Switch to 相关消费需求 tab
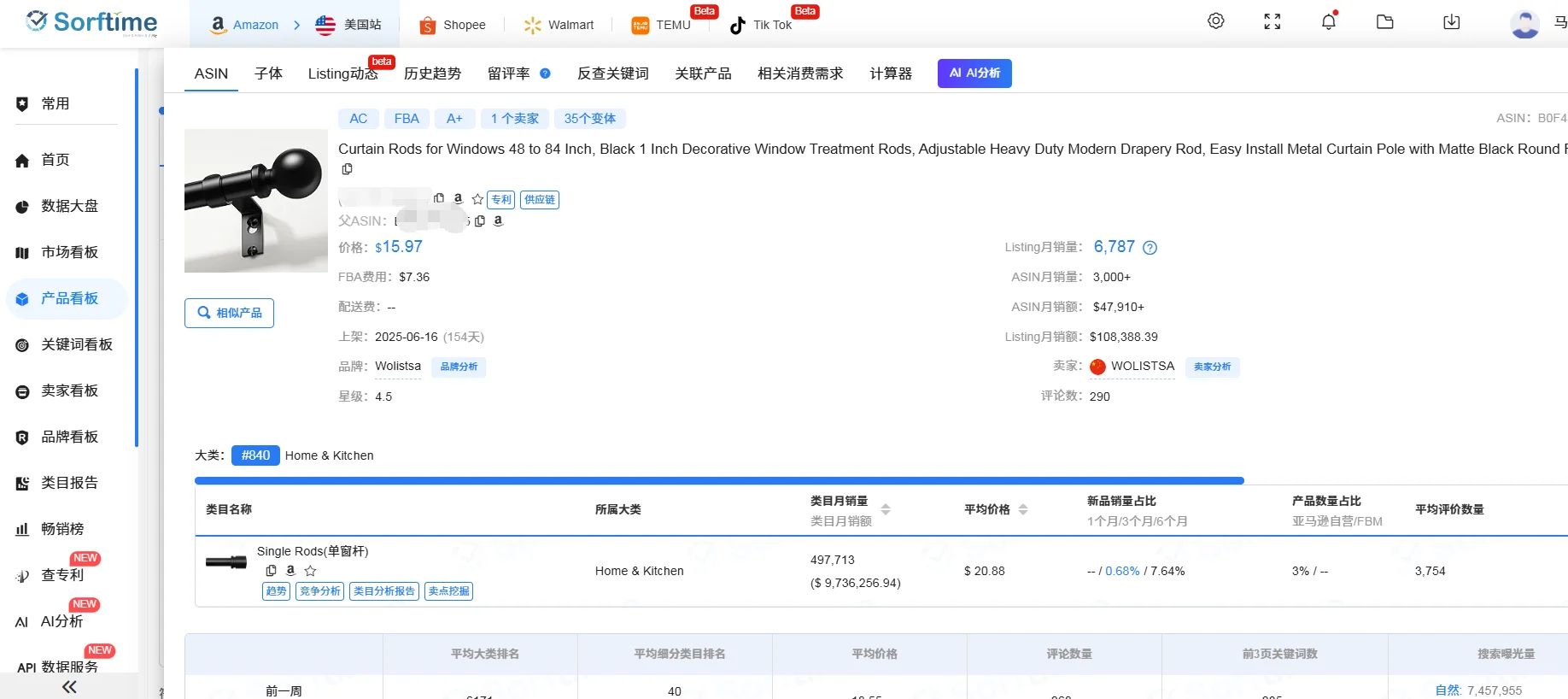 click(800, 73)
